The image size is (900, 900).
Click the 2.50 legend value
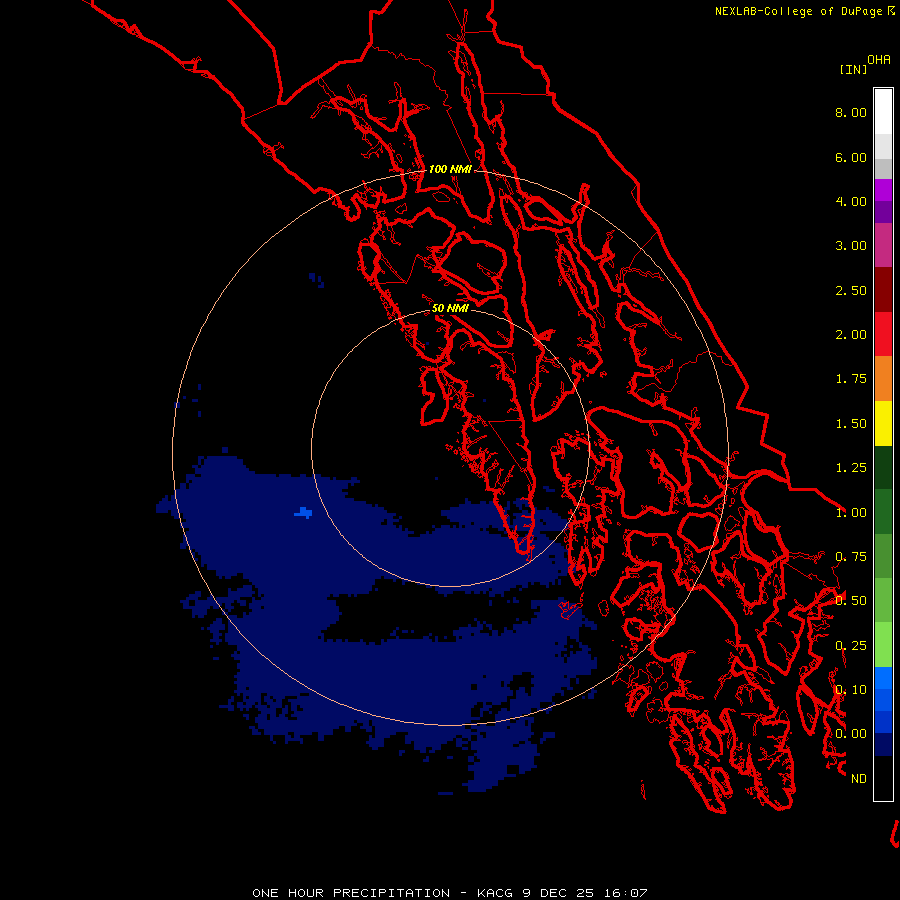pyautogui.click(x=851, y=290)
